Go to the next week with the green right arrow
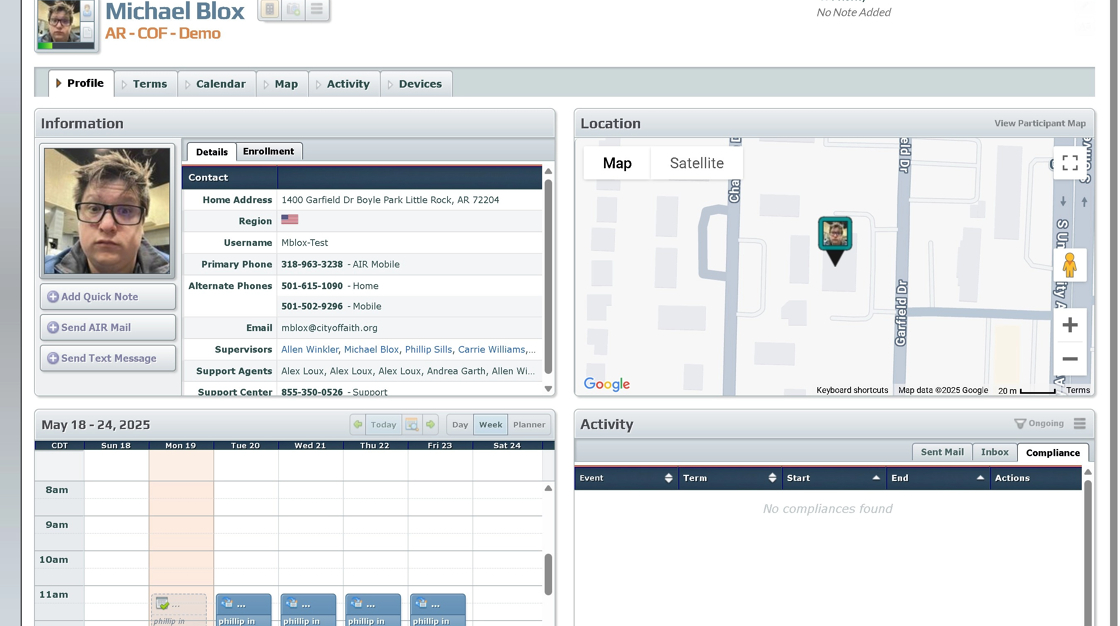The image size is (1120, 626). click(431, 424)
